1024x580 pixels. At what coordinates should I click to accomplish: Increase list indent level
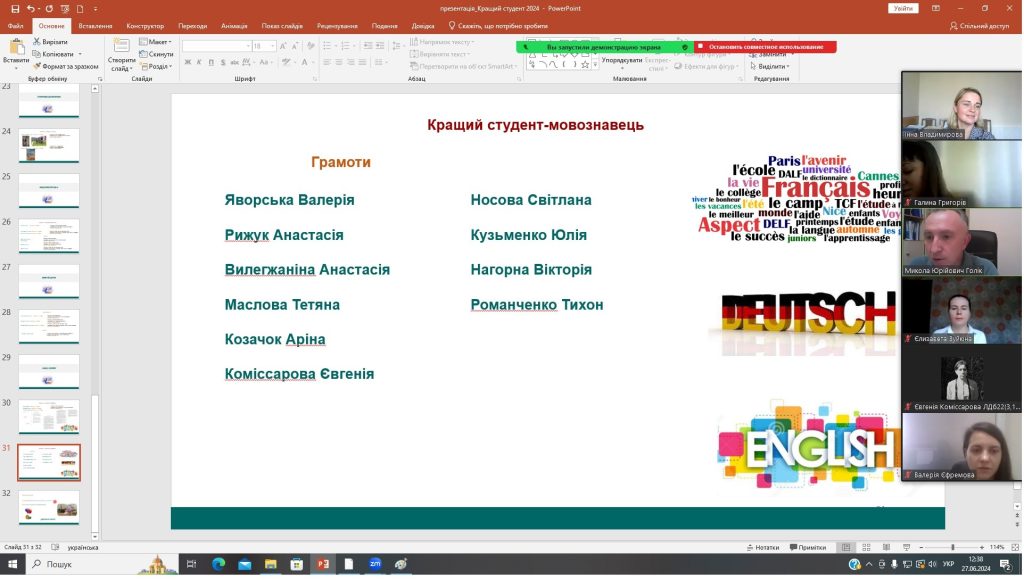[x=380, y=46]
